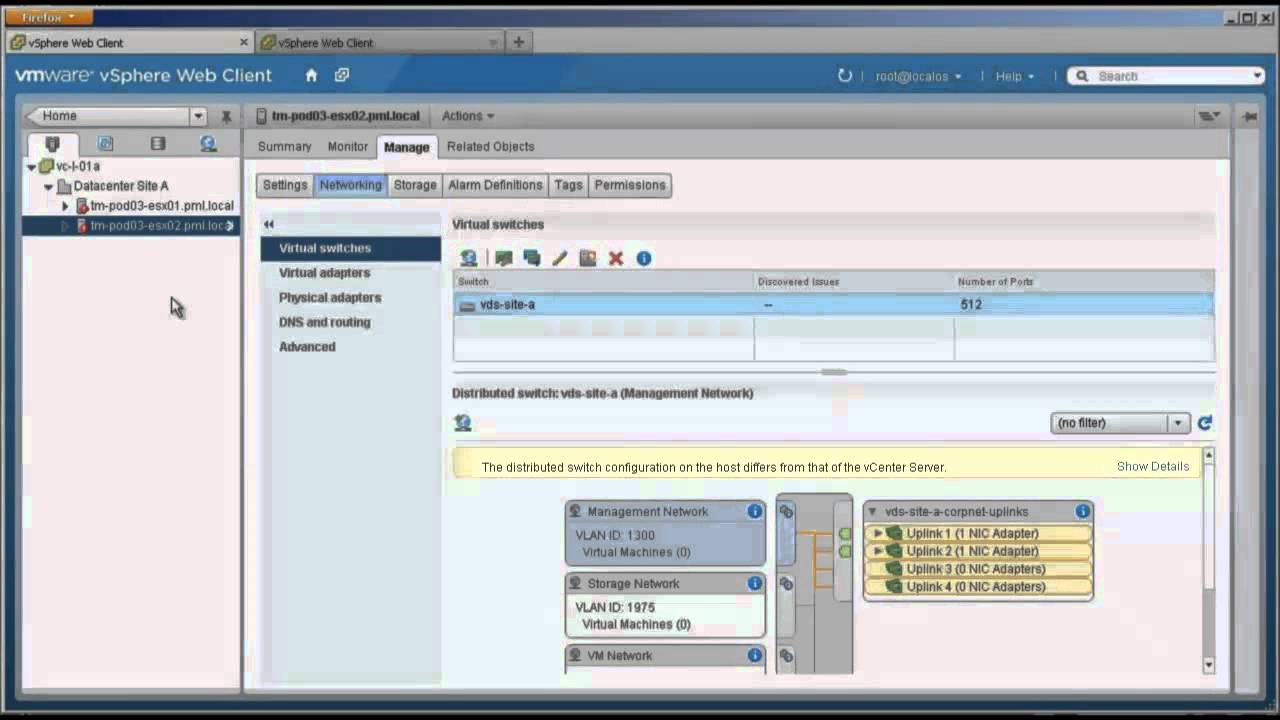Switch to second vSphere Web Client browser tab
This screenshot has height=720, width=1280.
point(378,43)
